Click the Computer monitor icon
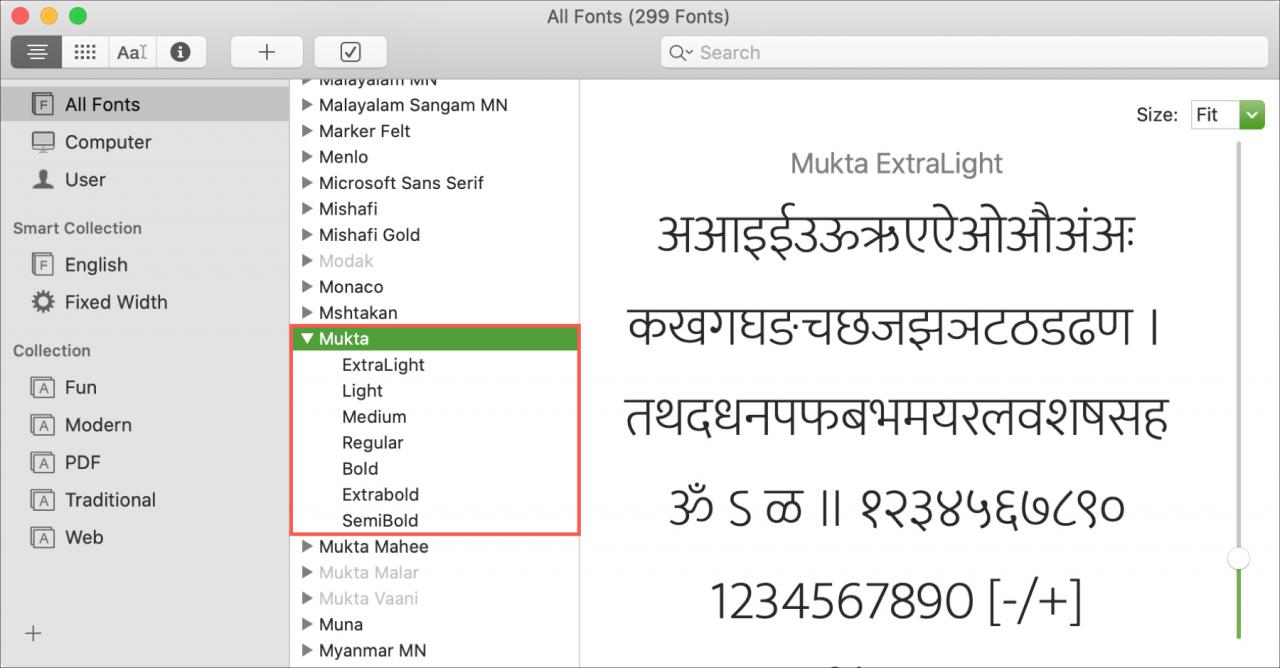The image size is (1280, 668). [x=43, y=142]
